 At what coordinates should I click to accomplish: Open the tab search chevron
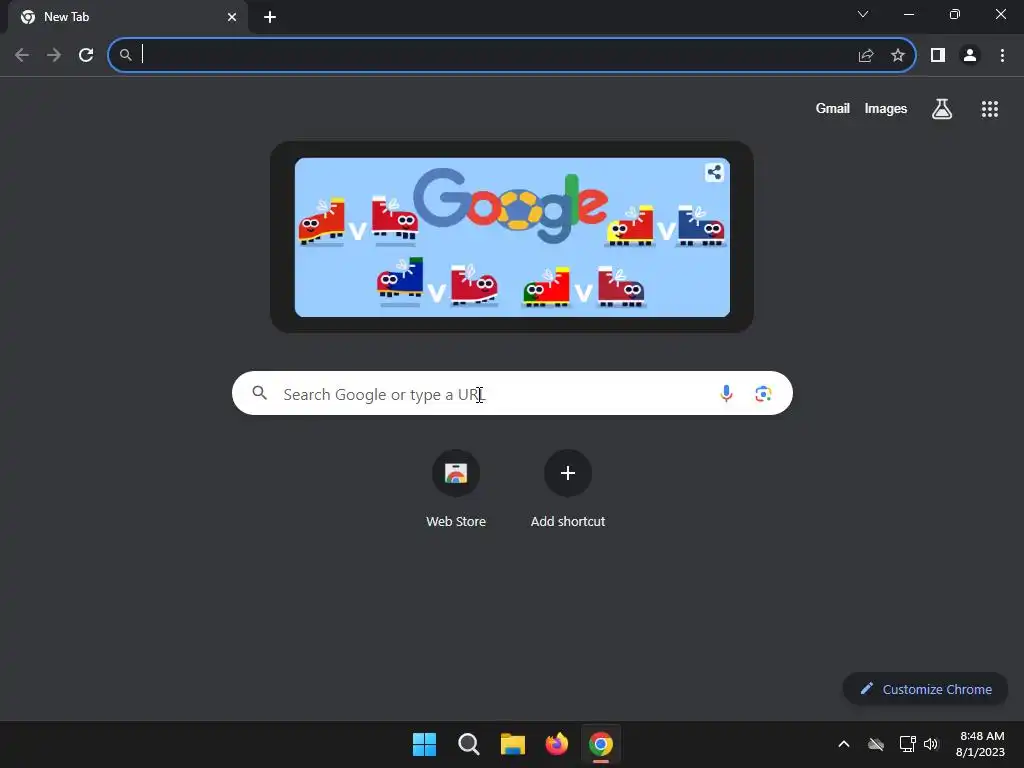(x=863, y=14)
